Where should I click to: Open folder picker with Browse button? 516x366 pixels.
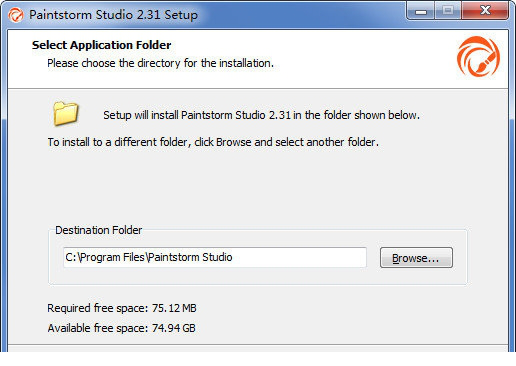tap(416, 258)
